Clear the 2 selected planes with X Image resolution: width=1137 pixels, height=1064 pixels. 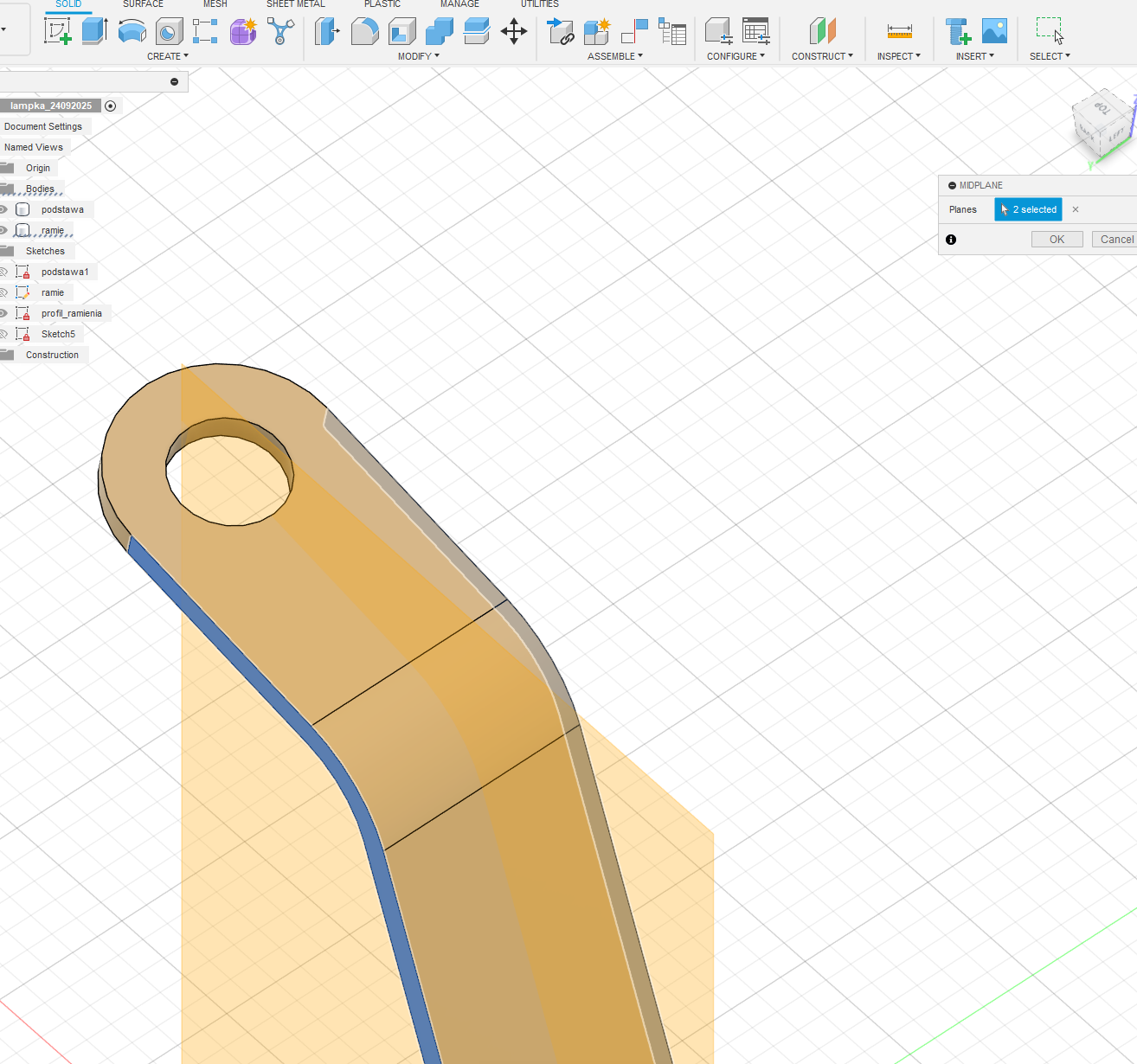click(1076, 209)
